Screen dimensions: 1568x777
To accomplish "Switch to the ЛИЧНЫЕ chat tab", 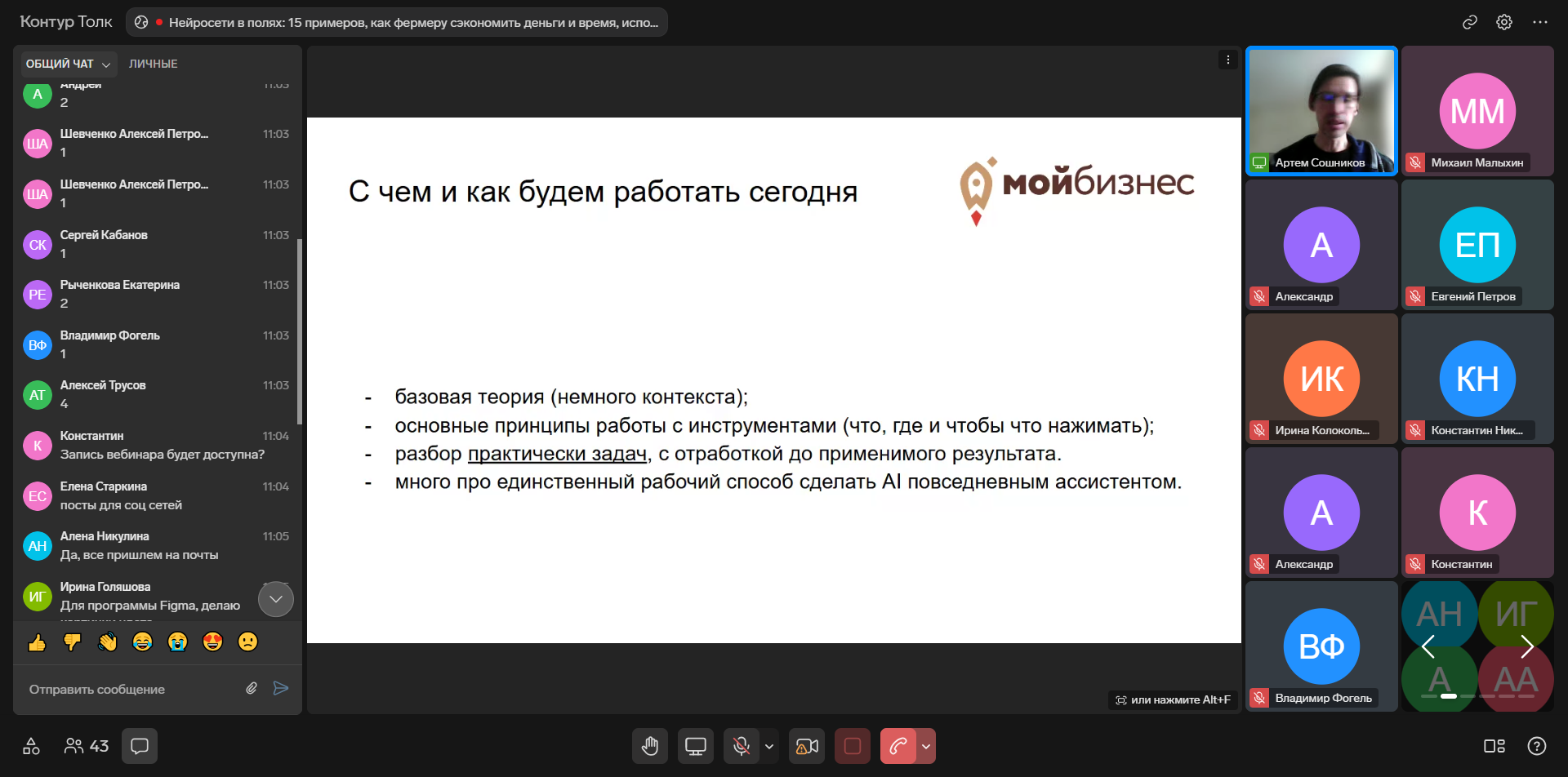I will click(153, 64).
